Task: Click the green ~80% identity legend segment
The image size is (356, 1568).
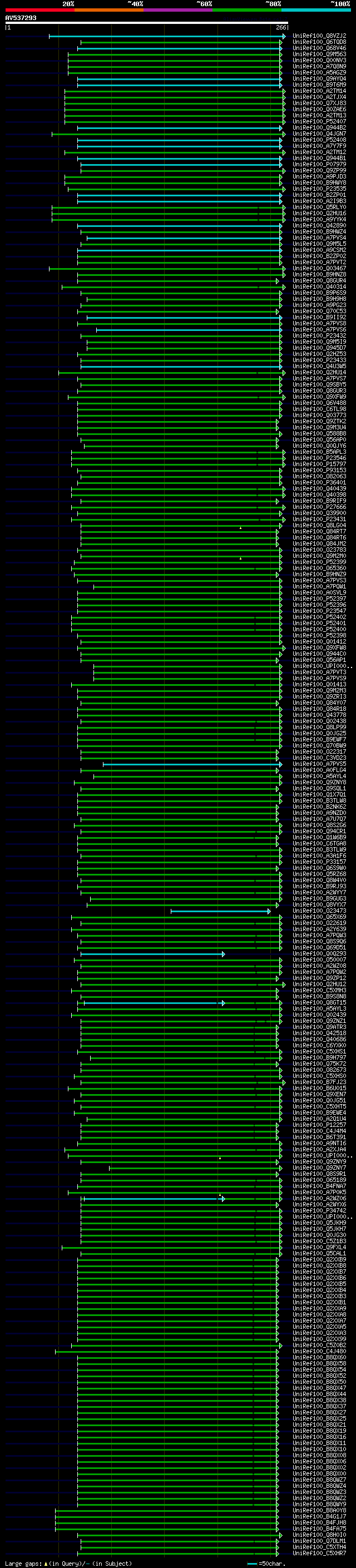Action: (246, 10)
